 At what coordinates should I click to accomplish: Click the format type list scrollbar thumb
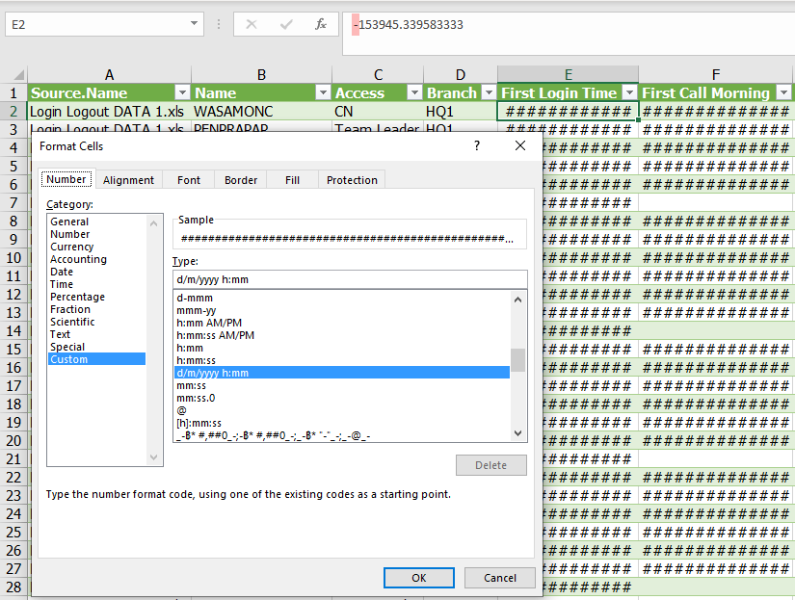518,360
